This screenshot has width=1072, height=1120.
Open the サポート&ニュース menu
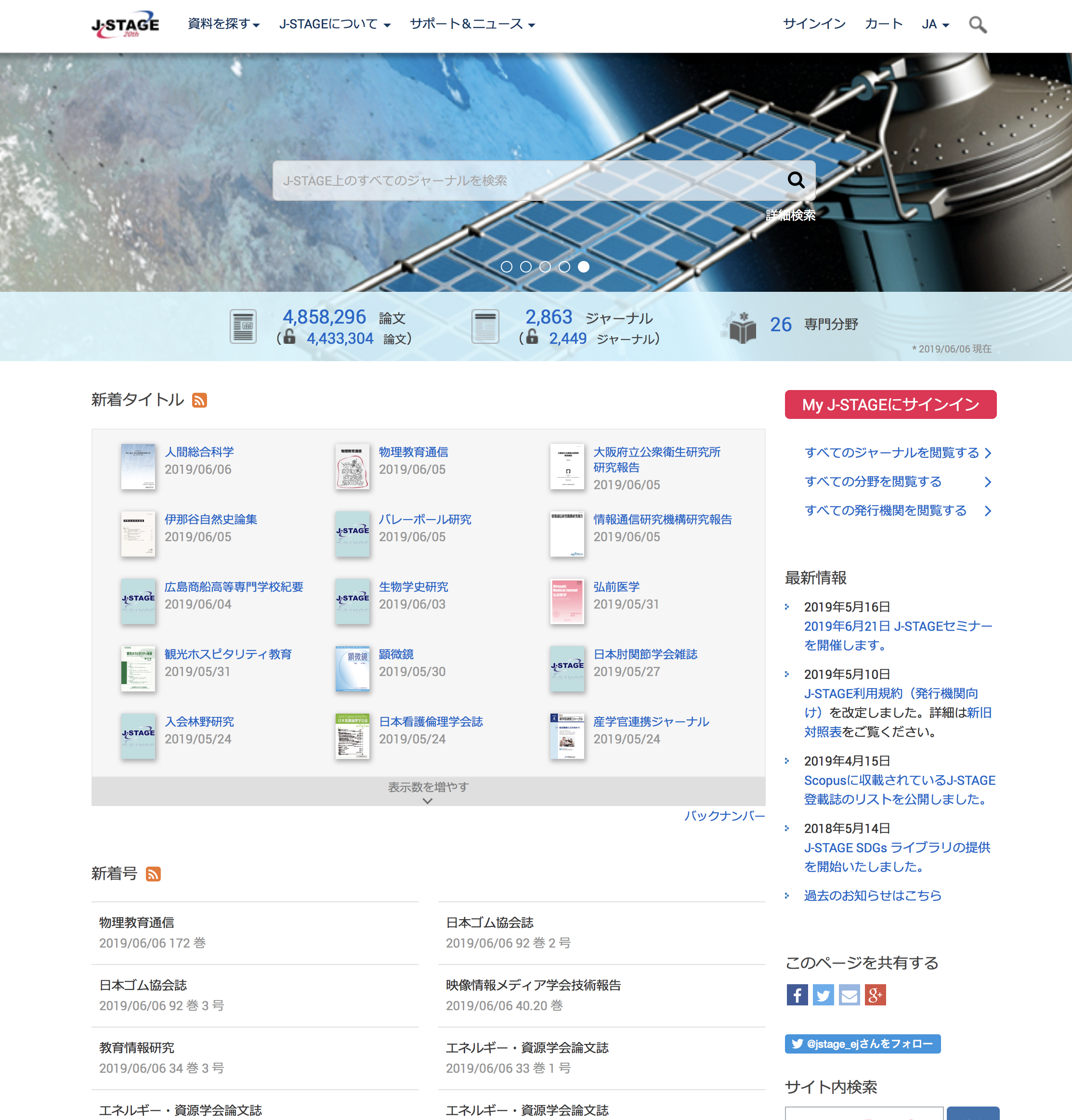472,24
